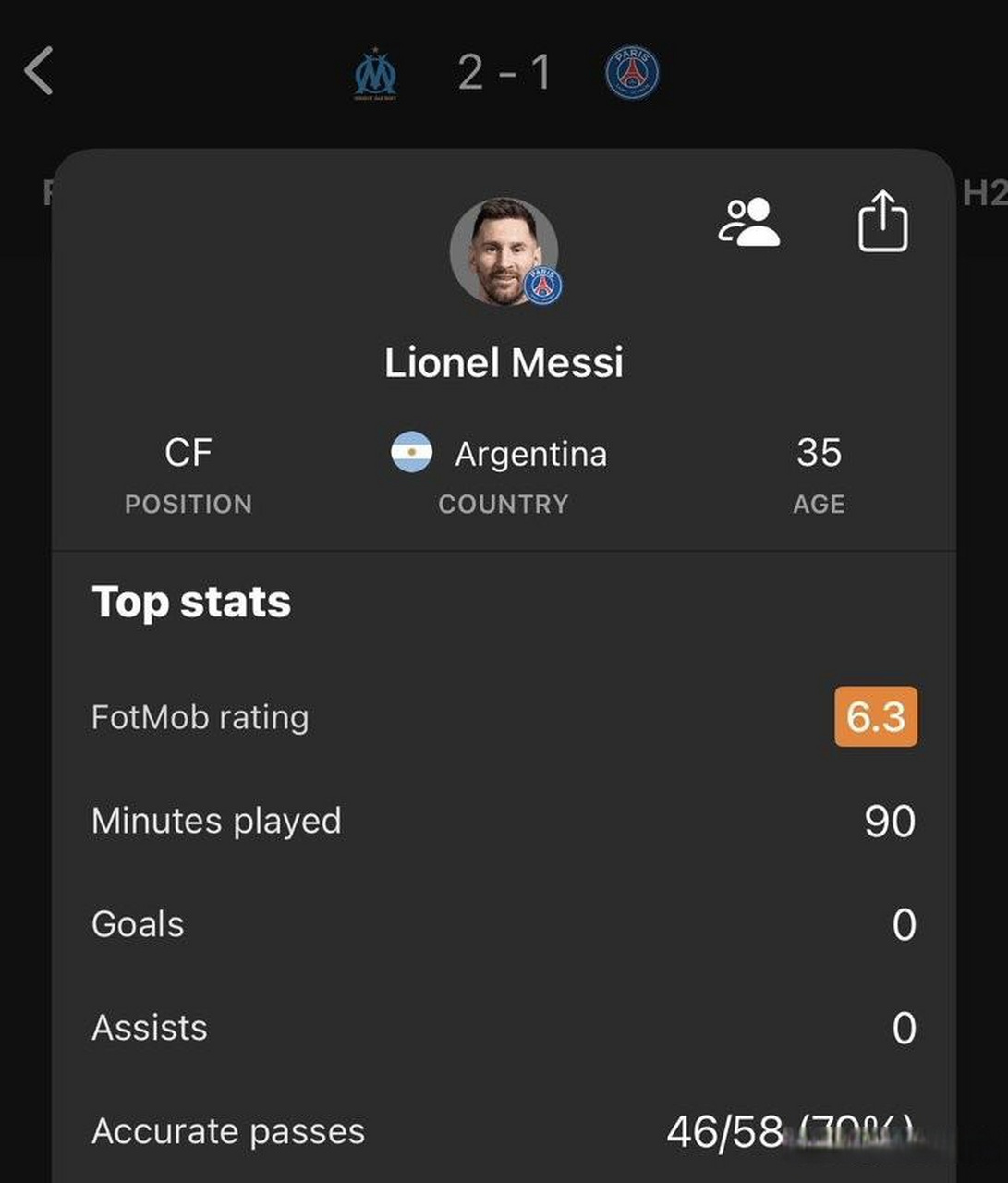Select the Goals stat row
The height and width of the screenshot is (1183, 1008).
(504, 924)
